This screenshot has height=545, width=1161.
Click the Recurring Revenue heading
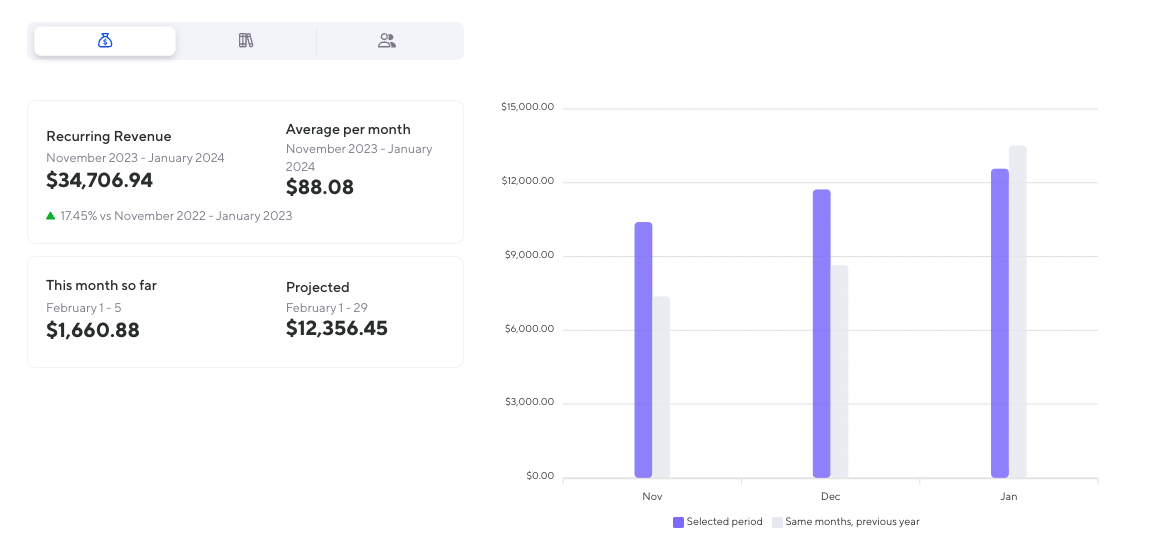(x=109, y=137)
